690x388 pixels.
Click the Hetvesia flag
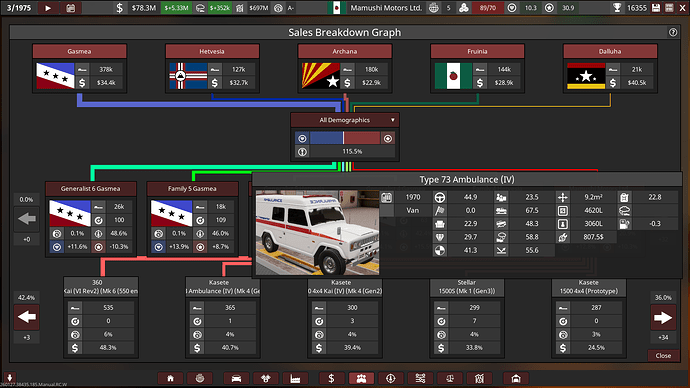coord(188,76)
